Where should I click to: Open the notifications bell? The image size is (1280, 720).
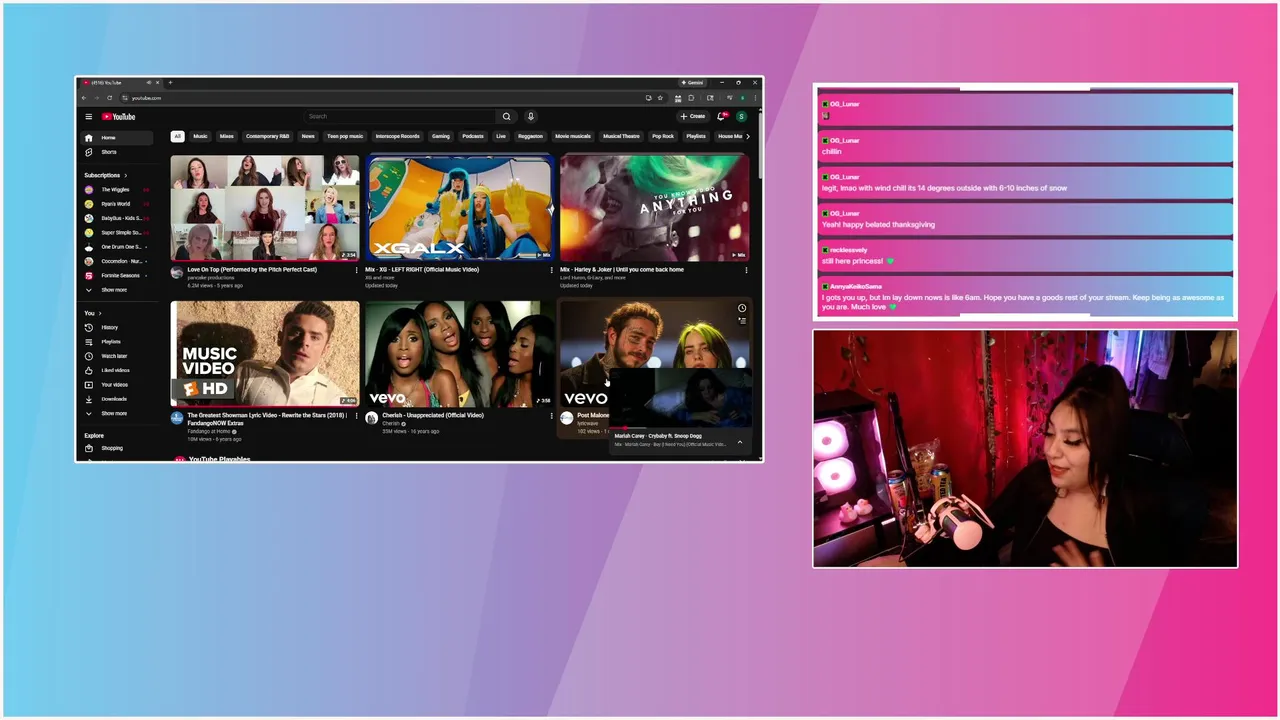click(721, 117)
